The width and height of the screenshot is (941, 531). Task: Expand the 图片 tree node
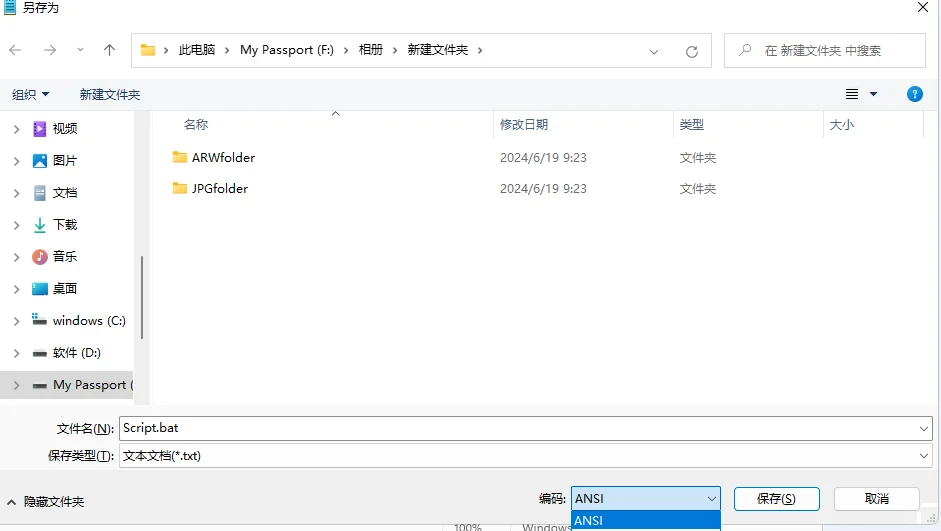tap(16, 161)
